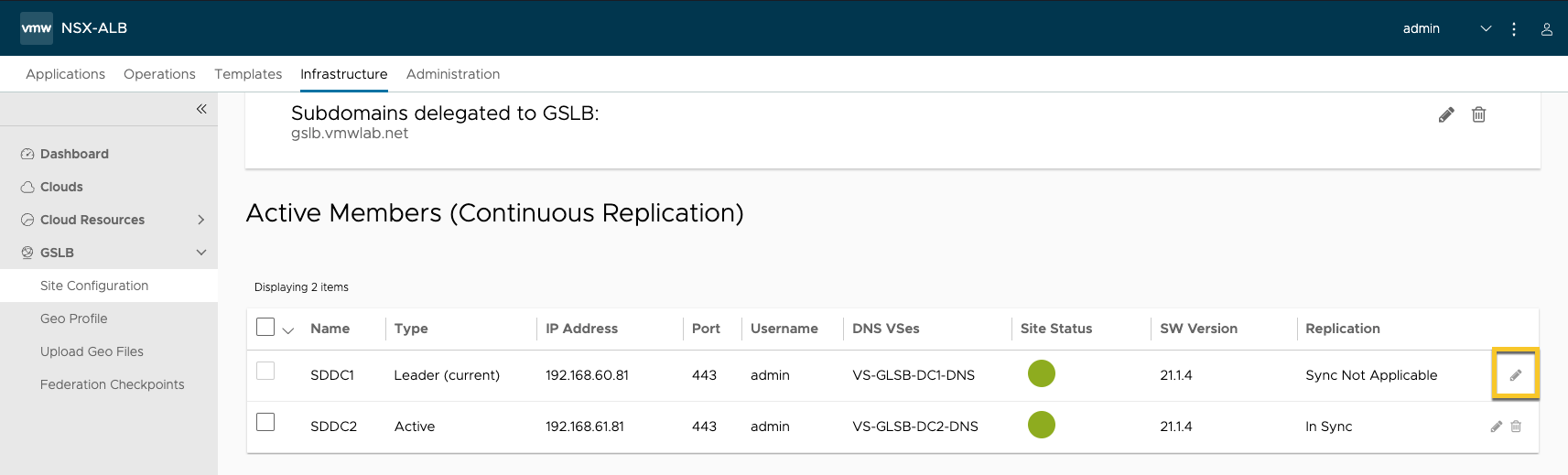Click the vmw NSX-ALB logo
This screenshot has width=1568, height=475.
point(73,28)
